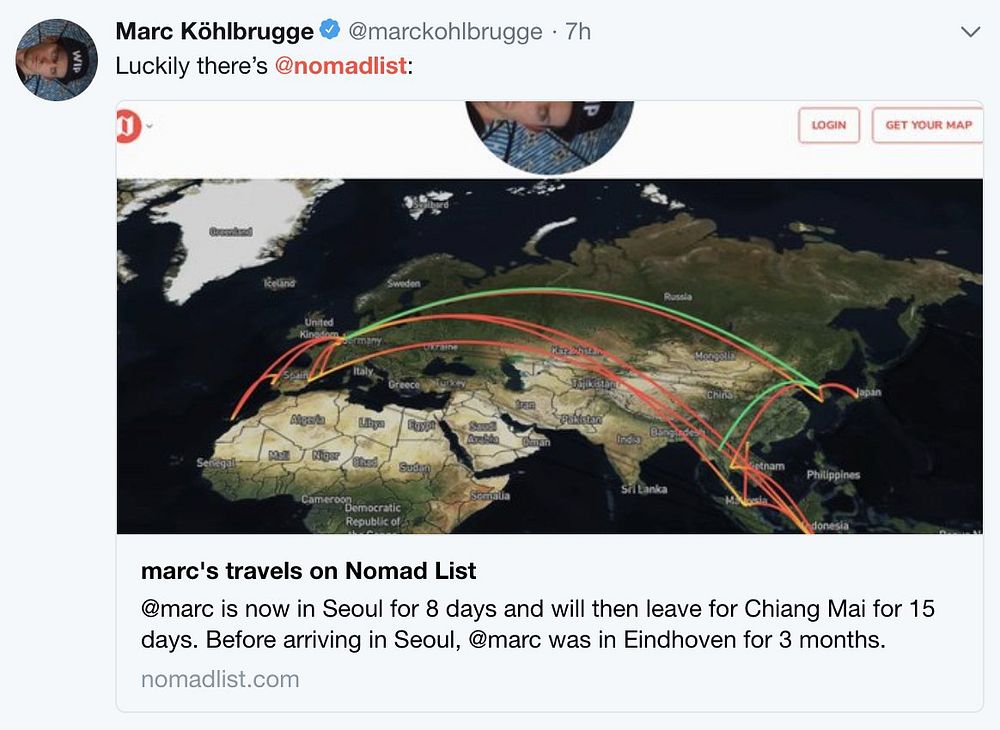This screenshot has width=1000, height=730.
Task: Click the nomadlist.com domain link
Action: (x=220, y=679)
